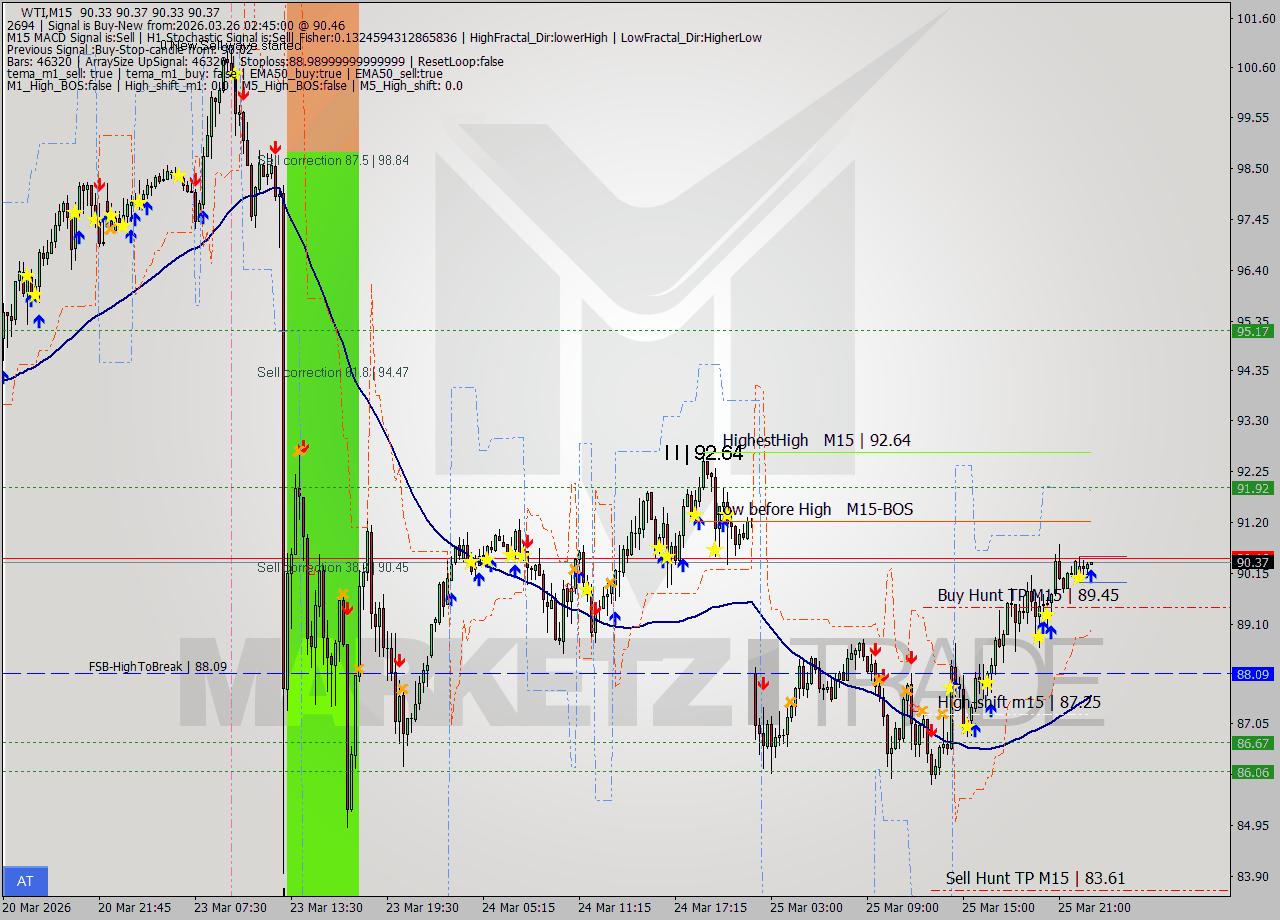The image size is (1280, 920).
Task: Click the AT button in the bottom-left corner
Action: pos(24,881)
